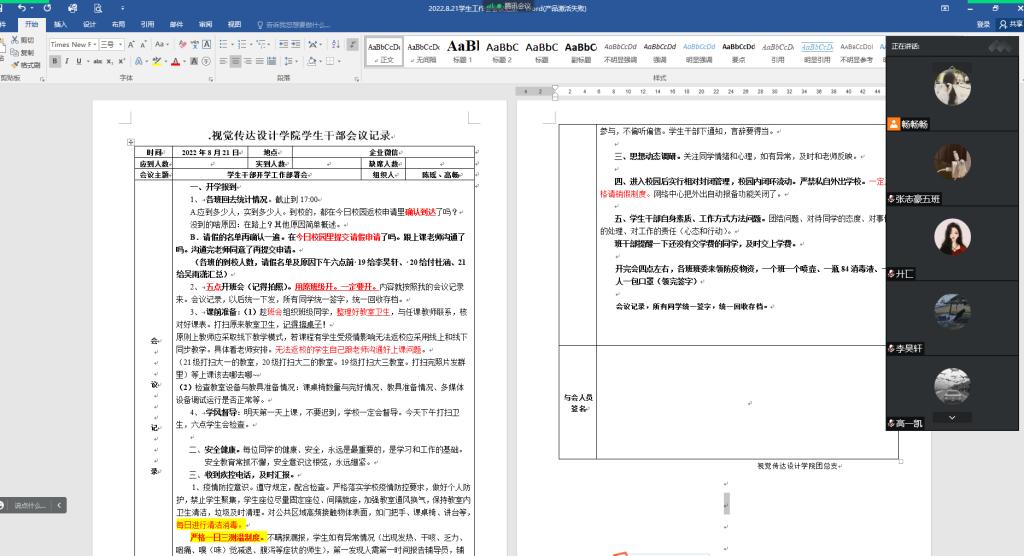Click the red font color button

coord(176,61)
